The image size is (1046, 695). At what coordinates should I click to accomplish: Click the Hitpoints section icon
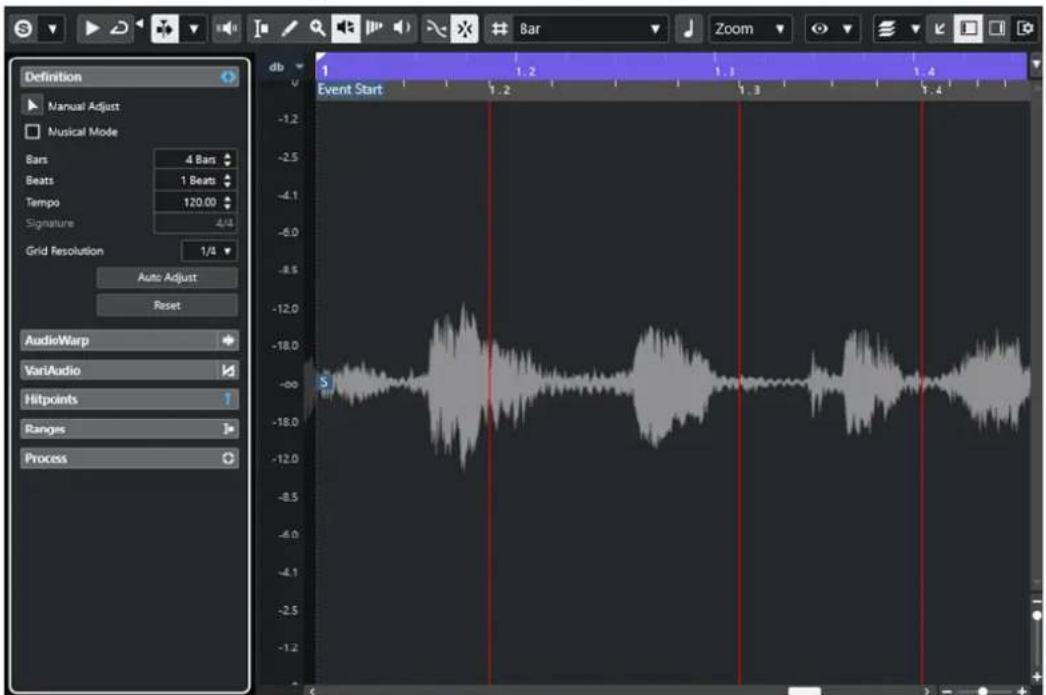pos(227,400)
